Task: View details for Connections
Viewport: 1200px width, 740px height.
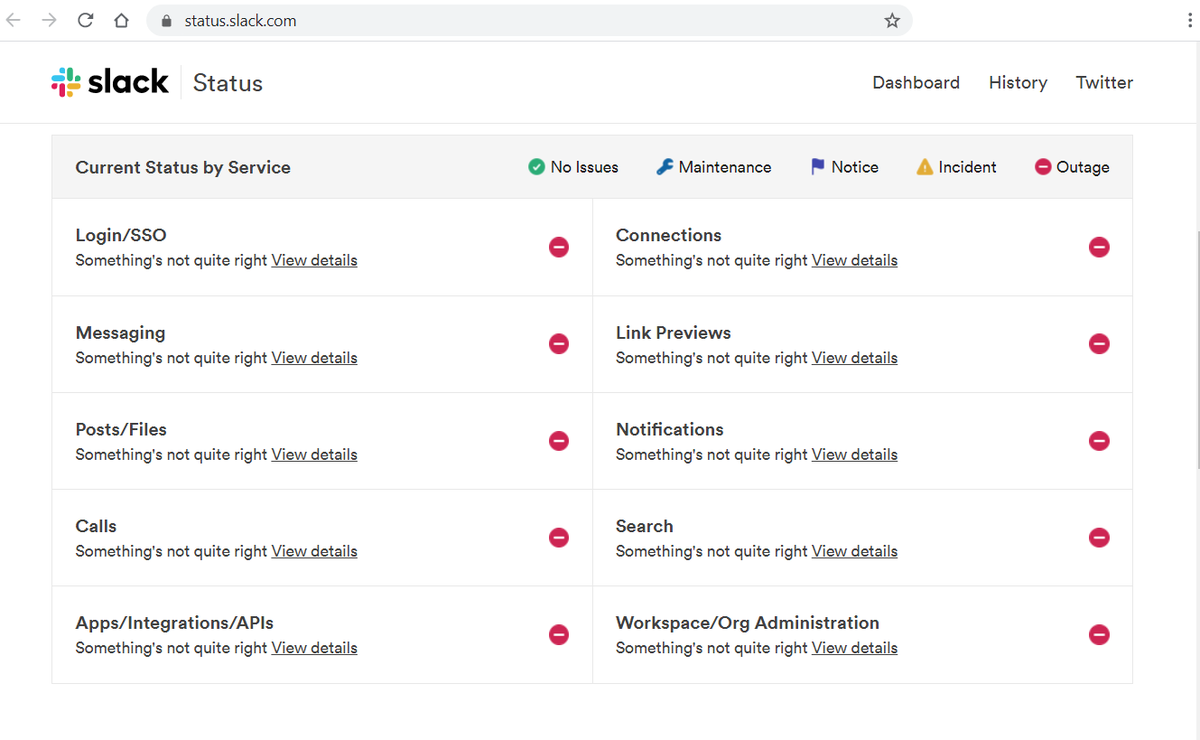Action: [854, 260]
